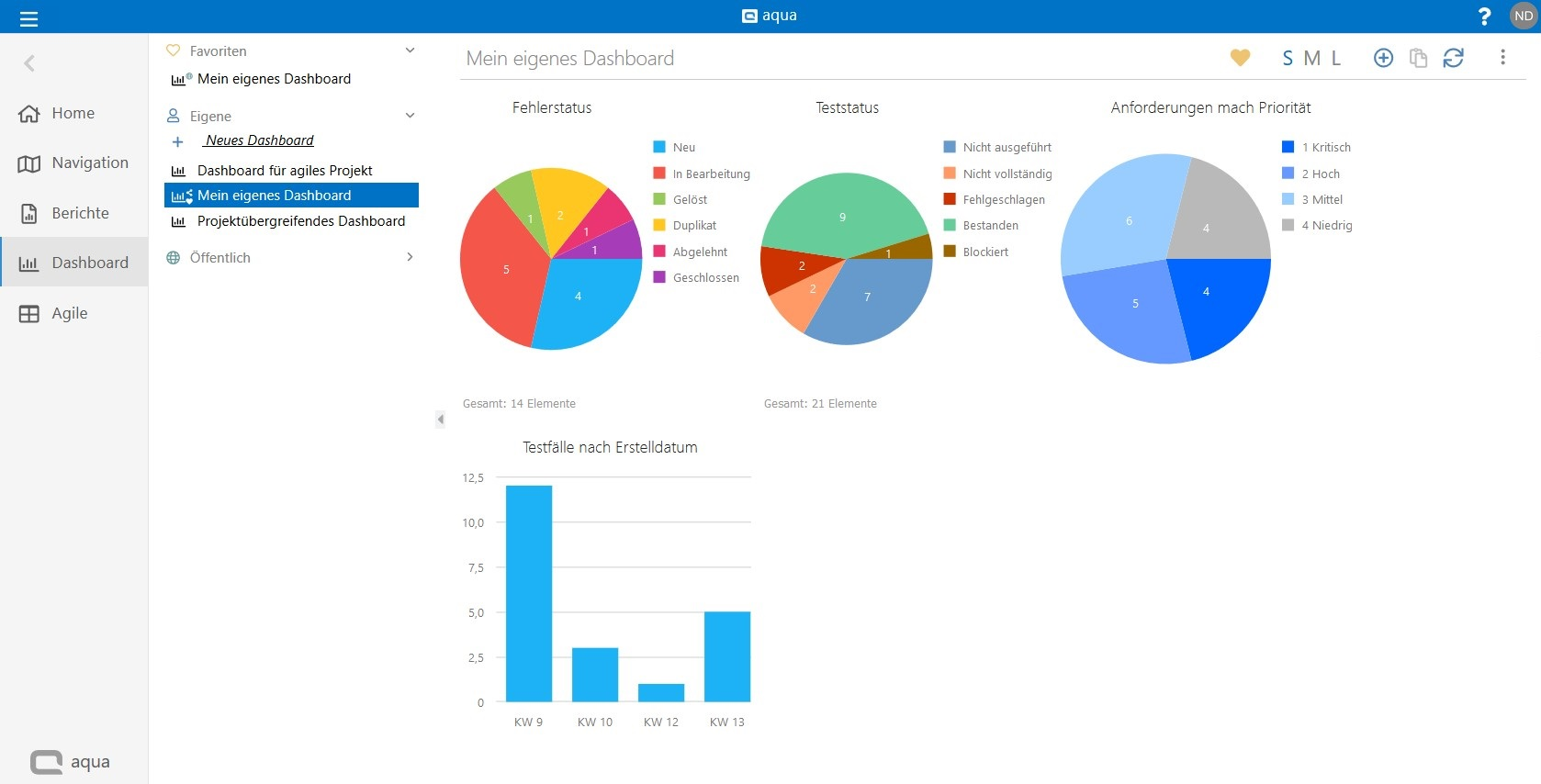This screenshot has height=784, width=1541.
Task: Refresh the dashboard
Action: pyautogui.click(x=1453, y=58)
